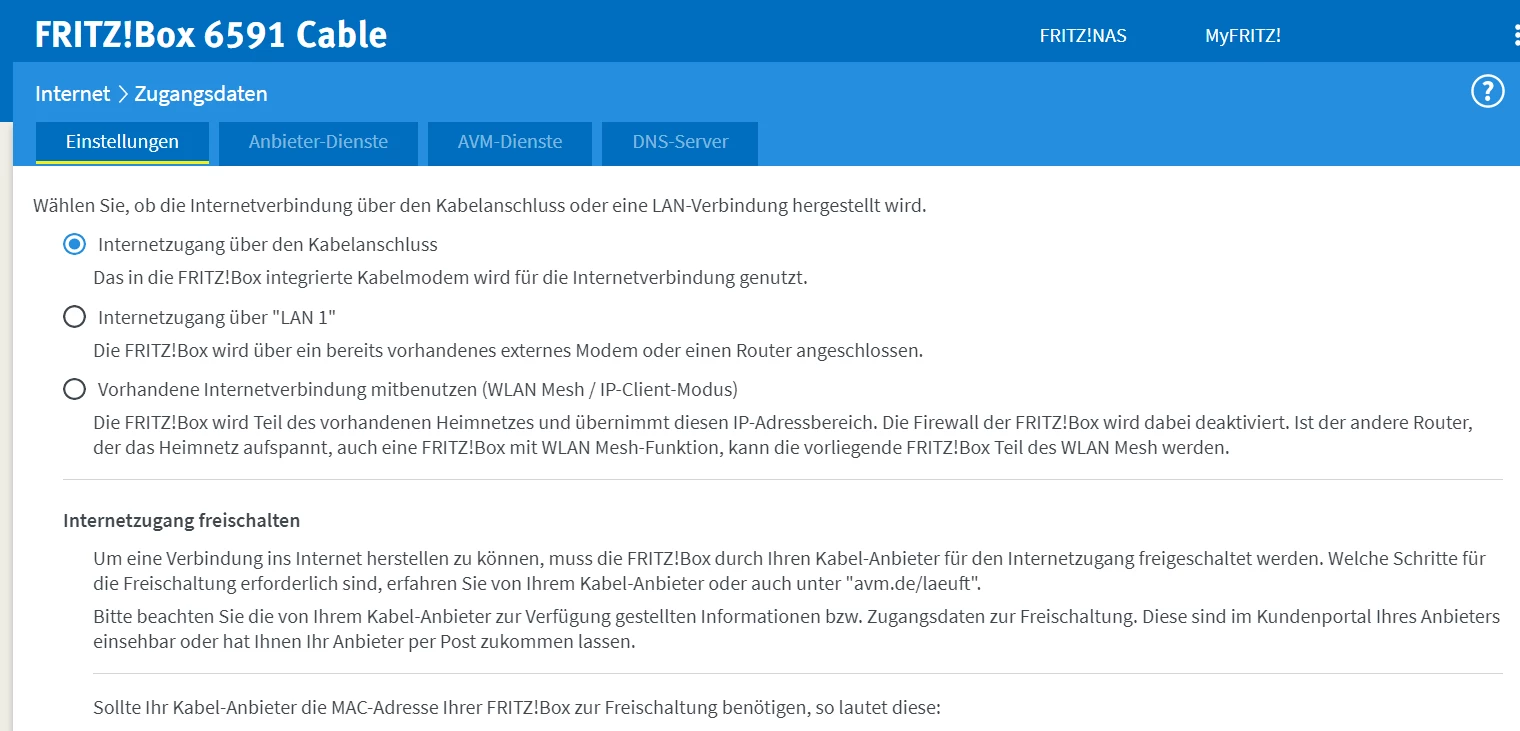This screenshot has height=731, width=1520.
Task: Click the description about externes Modem oder Router
Action: [508, 351]
